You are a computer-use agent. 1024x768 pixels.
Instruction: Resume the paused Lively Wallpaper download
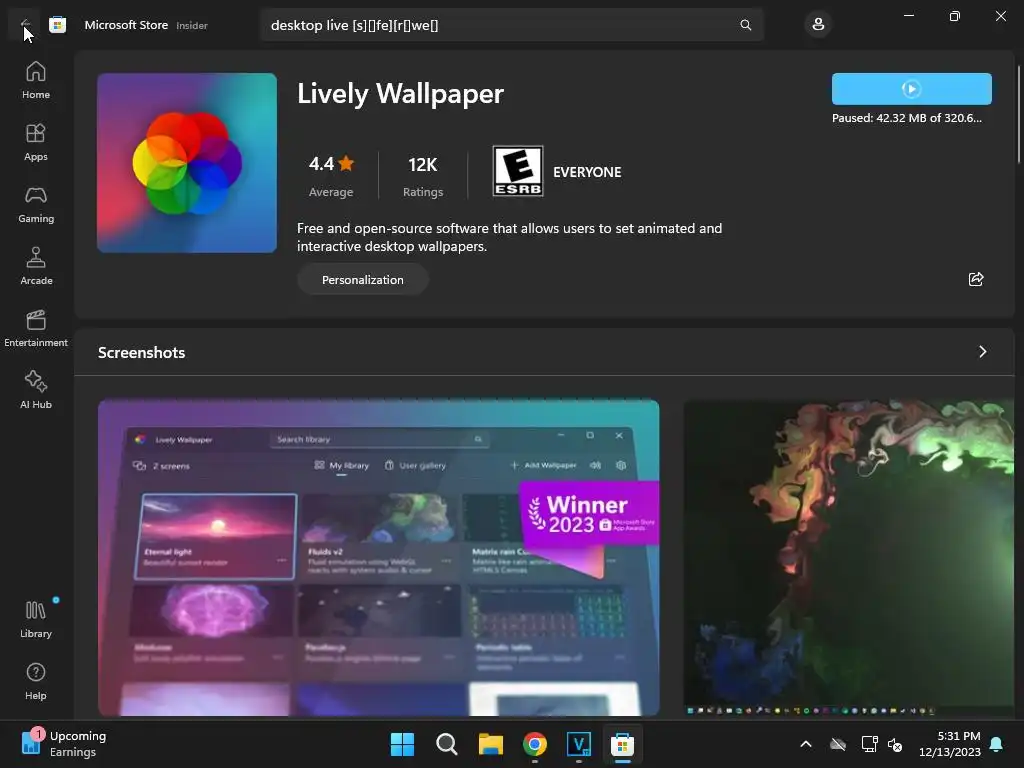pyautogui.click(x=911, y=89)
